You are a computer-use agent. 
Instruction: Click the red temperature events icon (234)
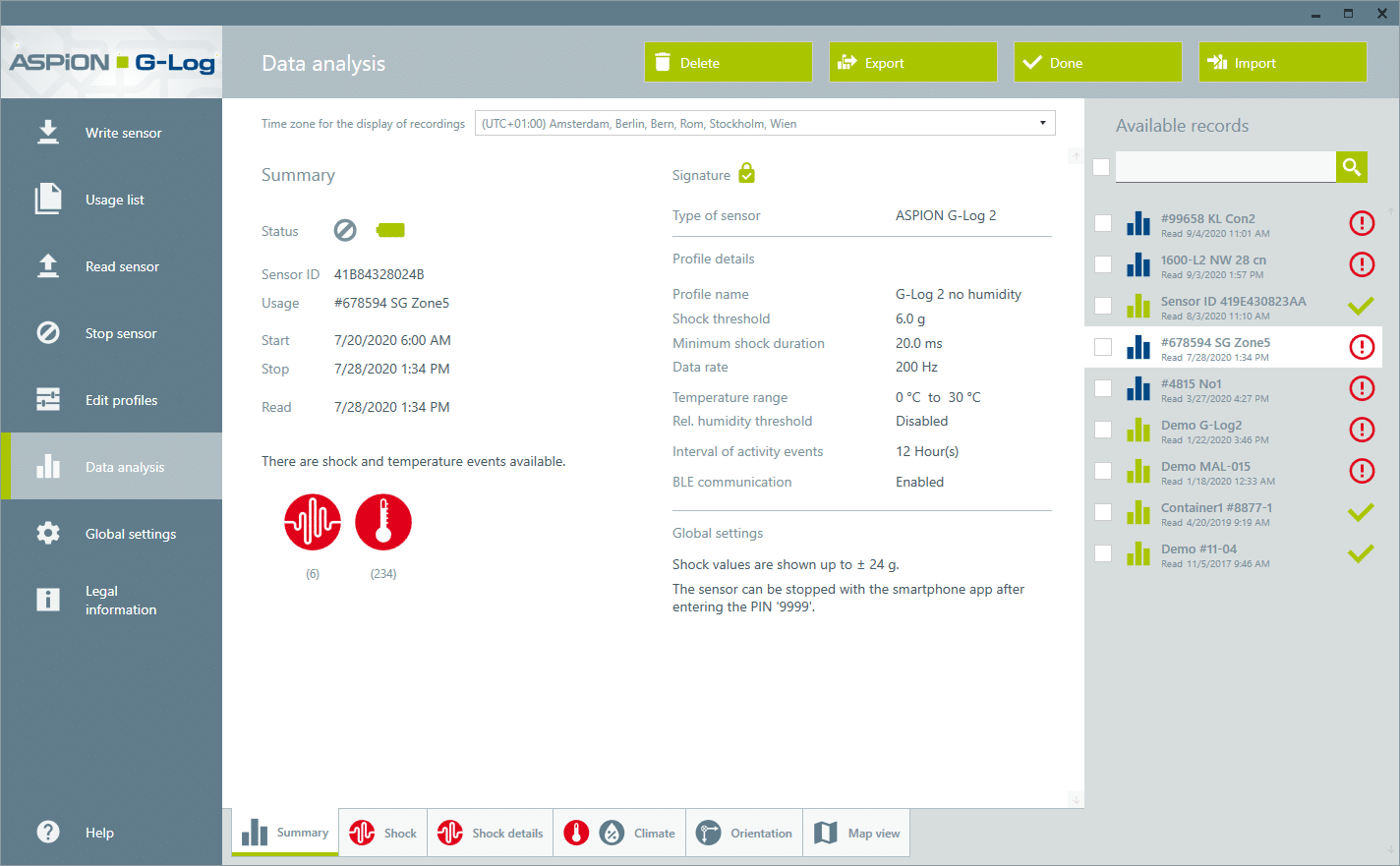click(383, 522)
